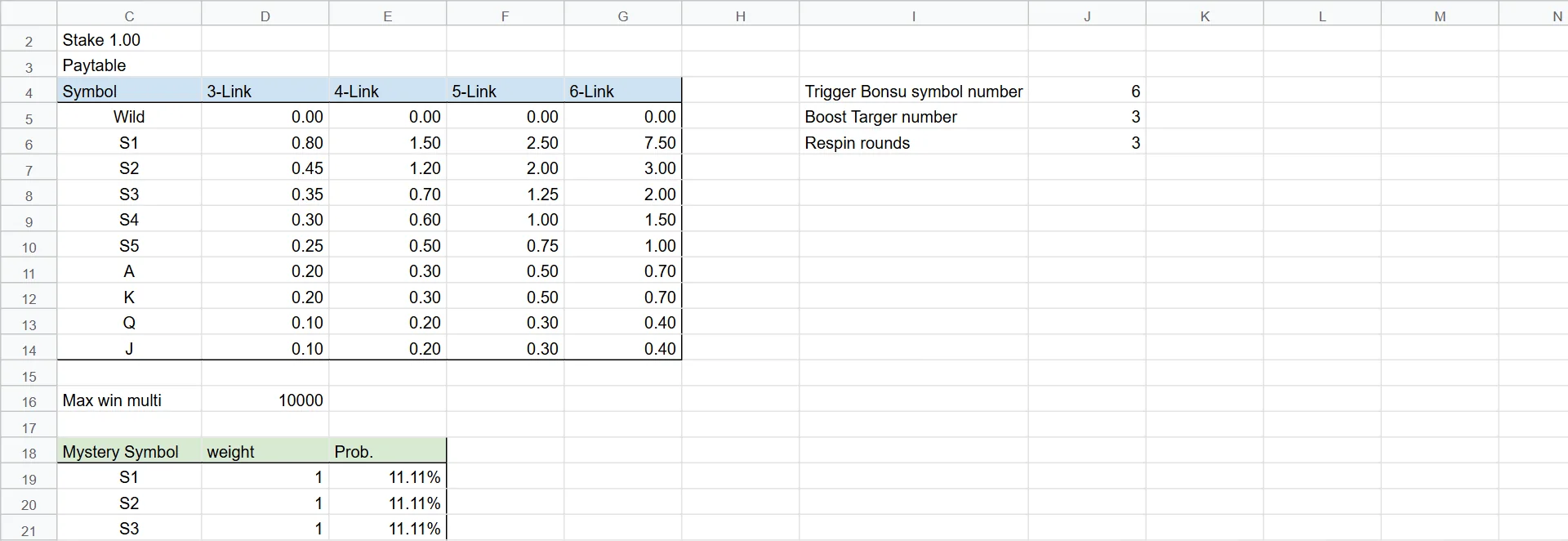This screenshot has height=541, width=1568.
Task: Click the 'Prob.' header cell
Action: pos(387,452)
